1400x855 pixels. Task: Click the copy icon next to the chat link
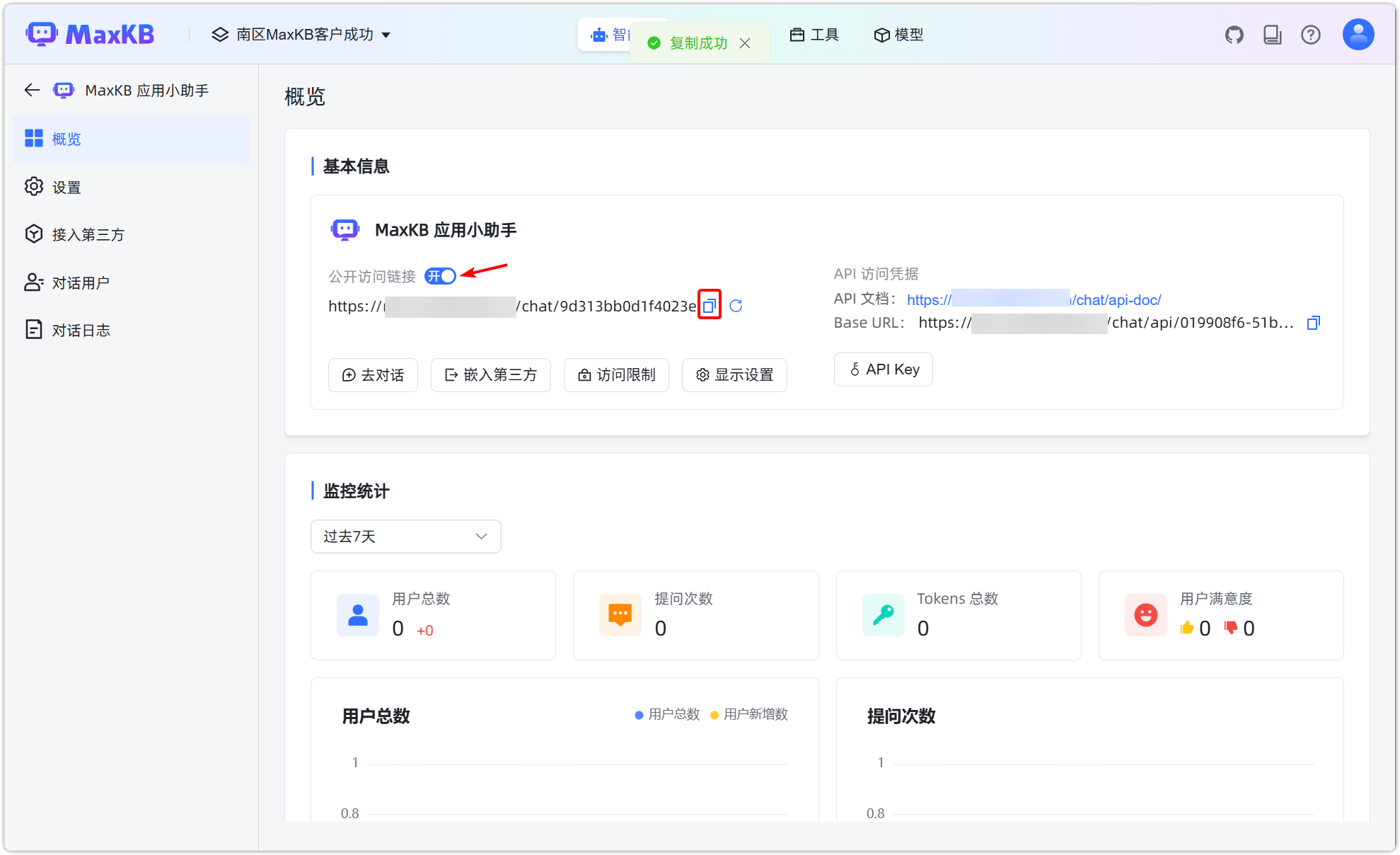710,305
